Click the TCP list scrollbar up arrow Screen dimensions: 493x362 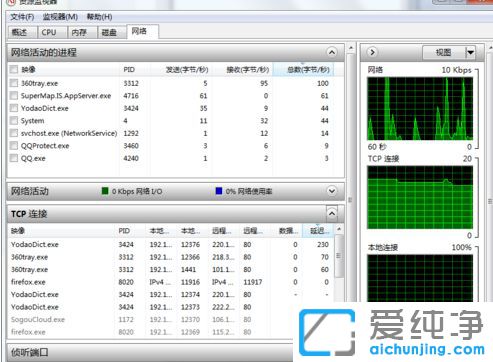[x=339, y=229]
